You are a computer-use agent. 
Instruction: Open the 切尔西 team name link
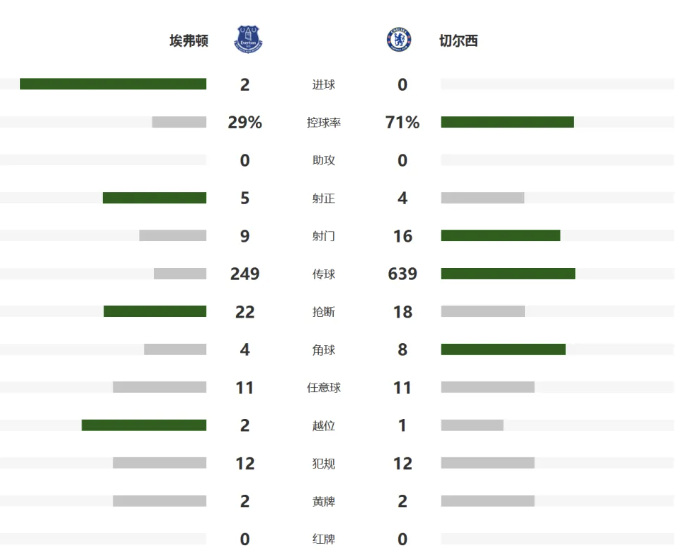click(458, 41)
